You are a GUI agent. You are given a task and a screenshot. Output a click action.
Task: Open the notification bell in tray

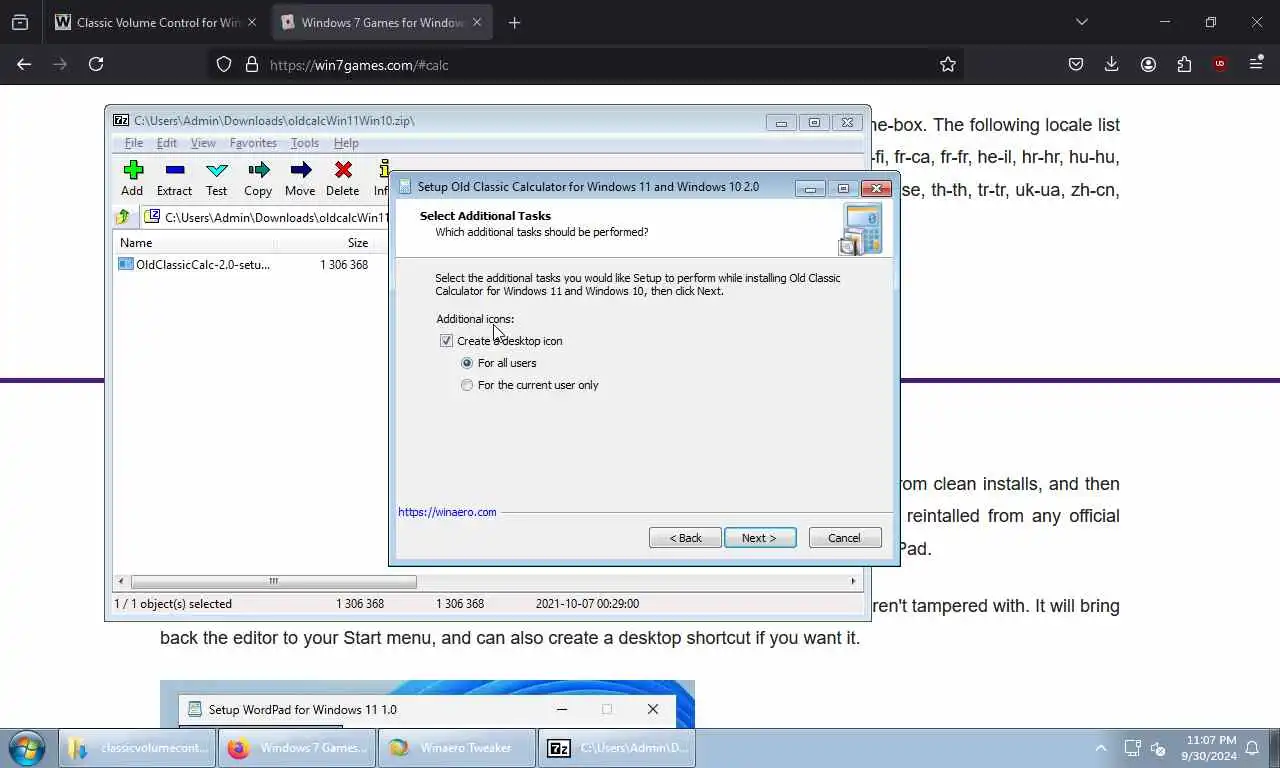1252,748
